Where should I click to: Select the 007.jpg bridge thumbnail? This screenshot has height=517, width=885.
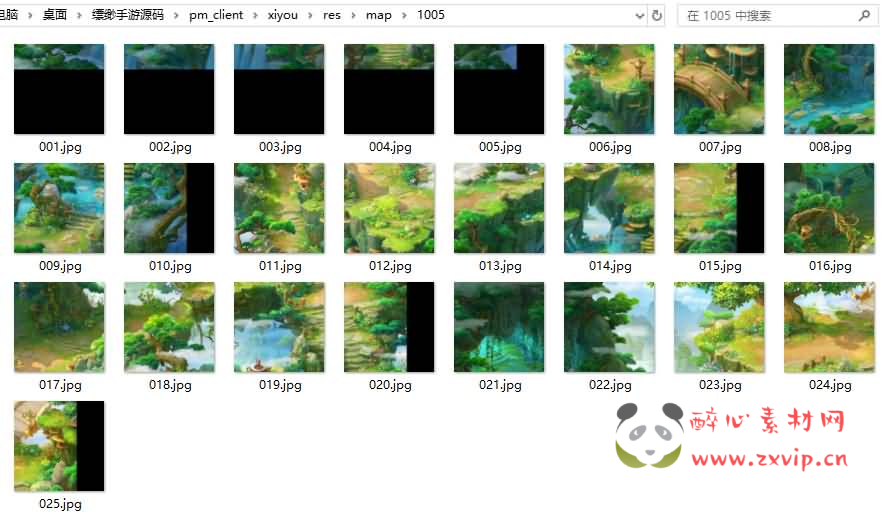[x=719, y=89]
